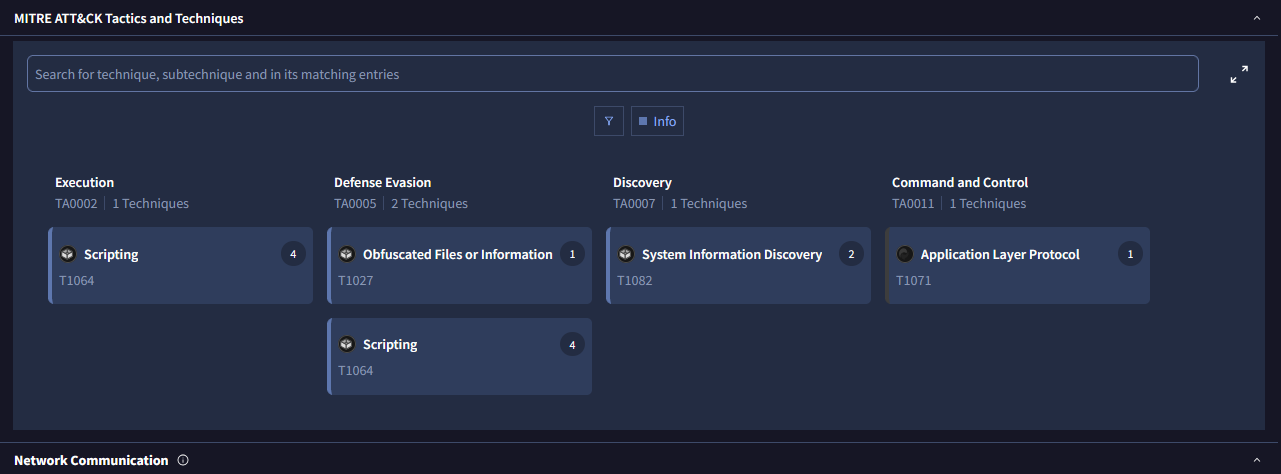This screenshot has height=474, width=1281.
Task: Click the Scripting icon under Defense Evasion
Action: pyautogui.click(x=347, y=344)
